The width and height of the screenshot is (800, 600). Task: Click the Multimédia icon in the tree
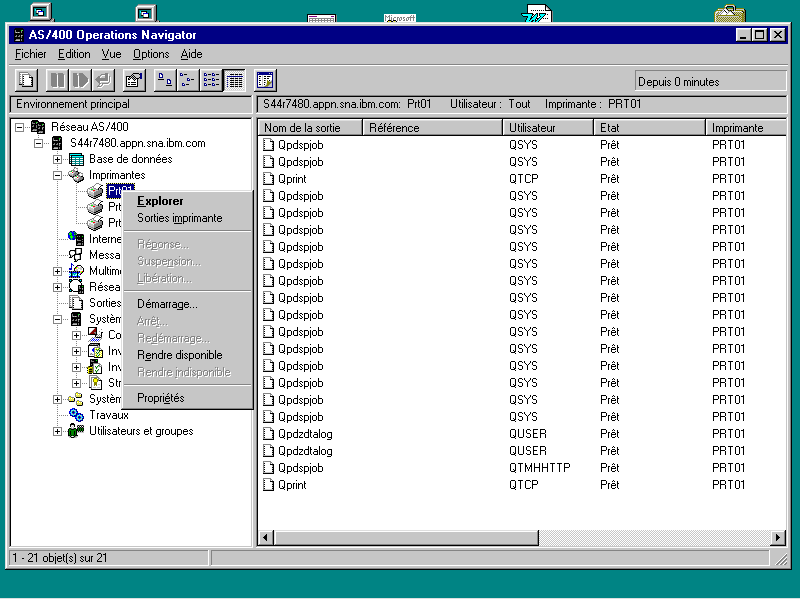[x=77, y=271]
